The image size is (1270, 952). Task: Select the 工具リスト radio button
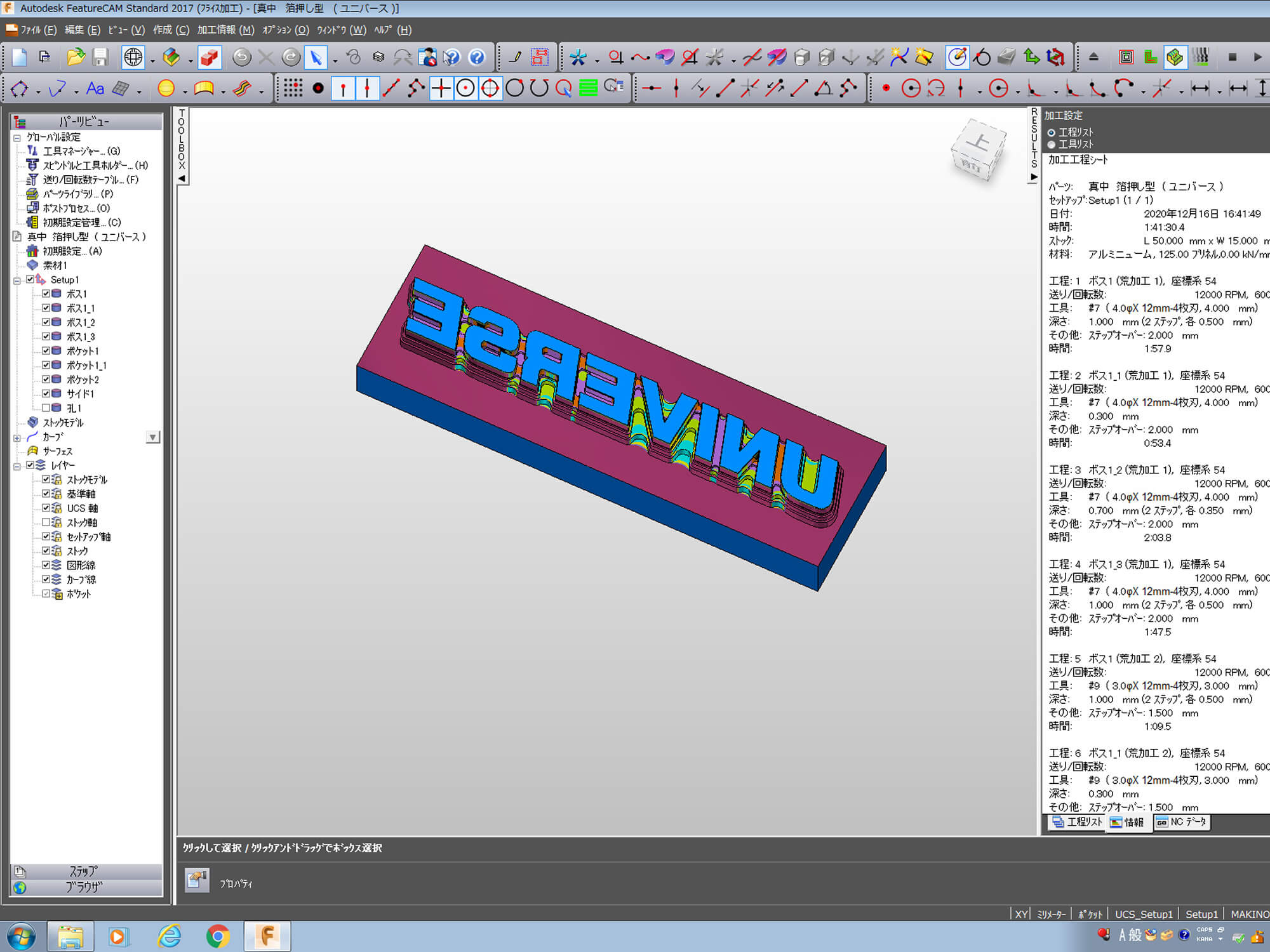1052,145
